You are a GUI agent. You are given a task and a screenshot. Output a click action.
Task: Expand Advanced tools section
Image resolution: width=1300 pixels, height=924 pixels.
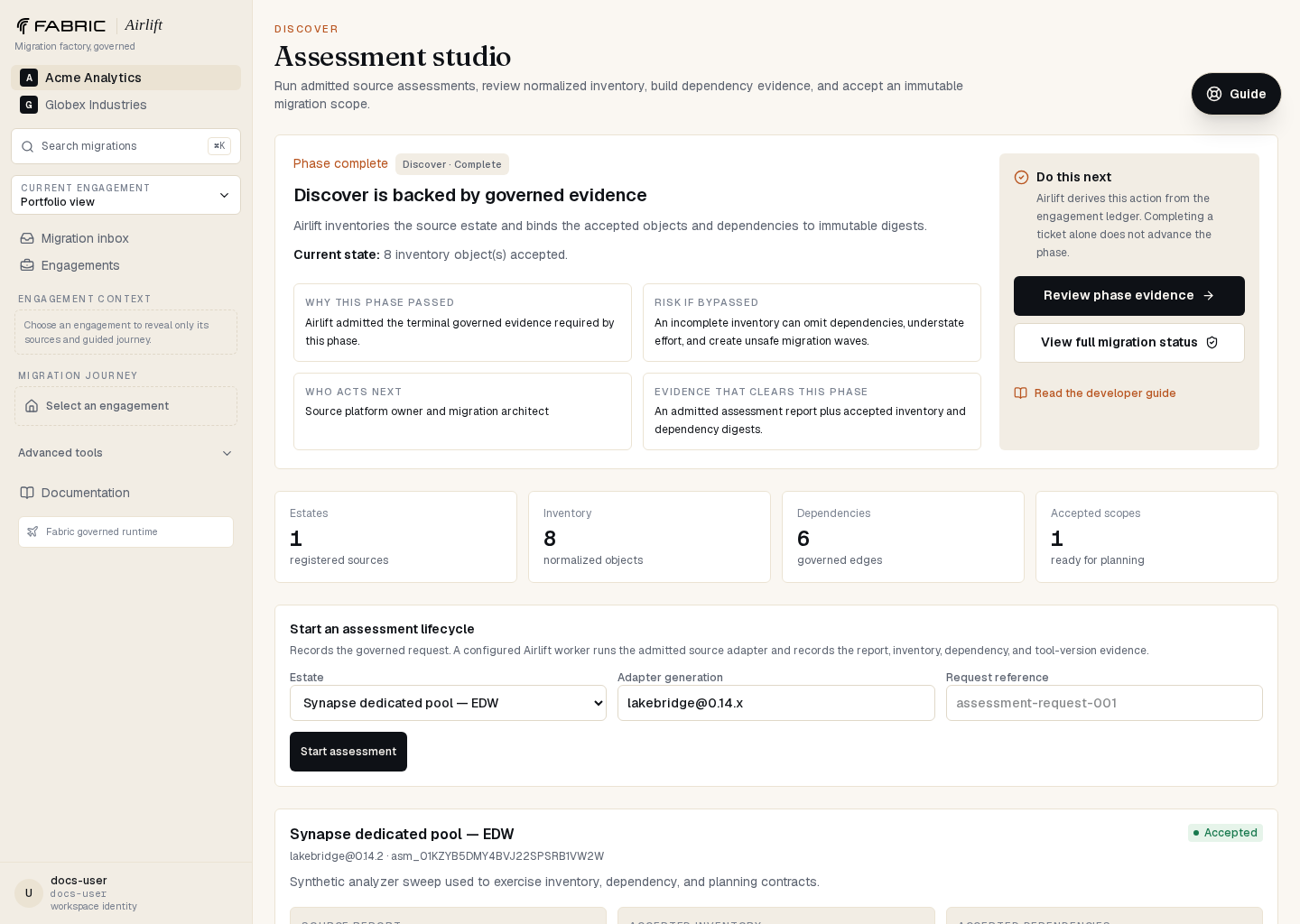[125, 453]
